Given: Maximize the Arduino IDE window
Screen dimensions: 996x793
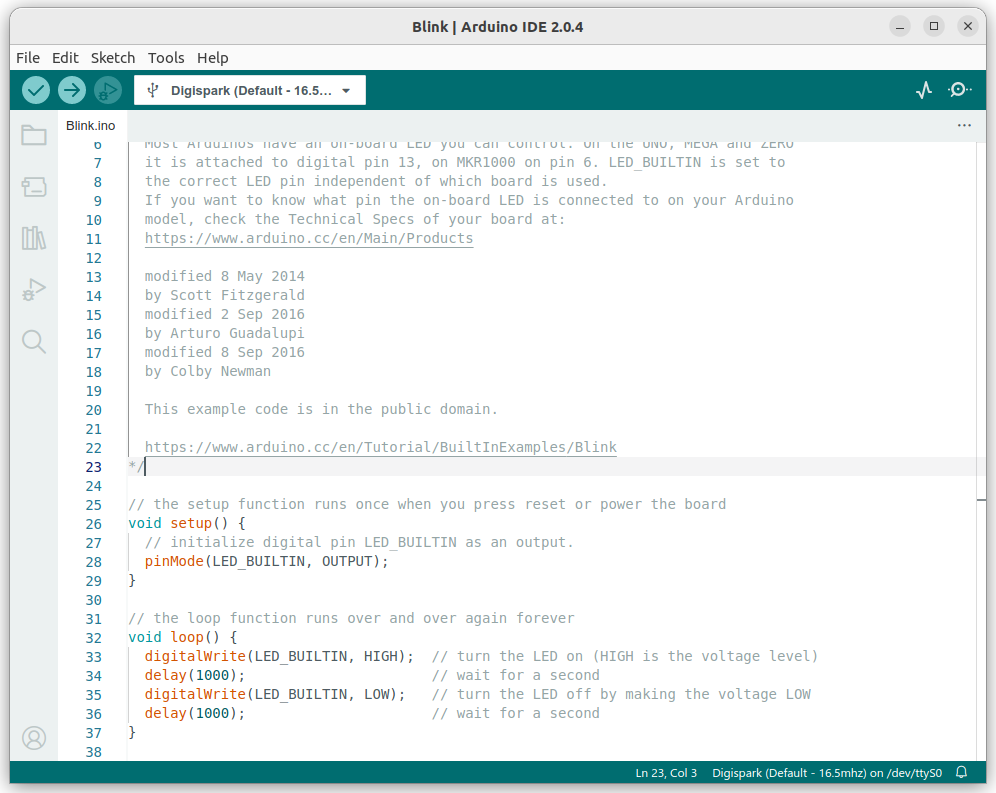Looking at the screenshot, I should click(934, 26).
